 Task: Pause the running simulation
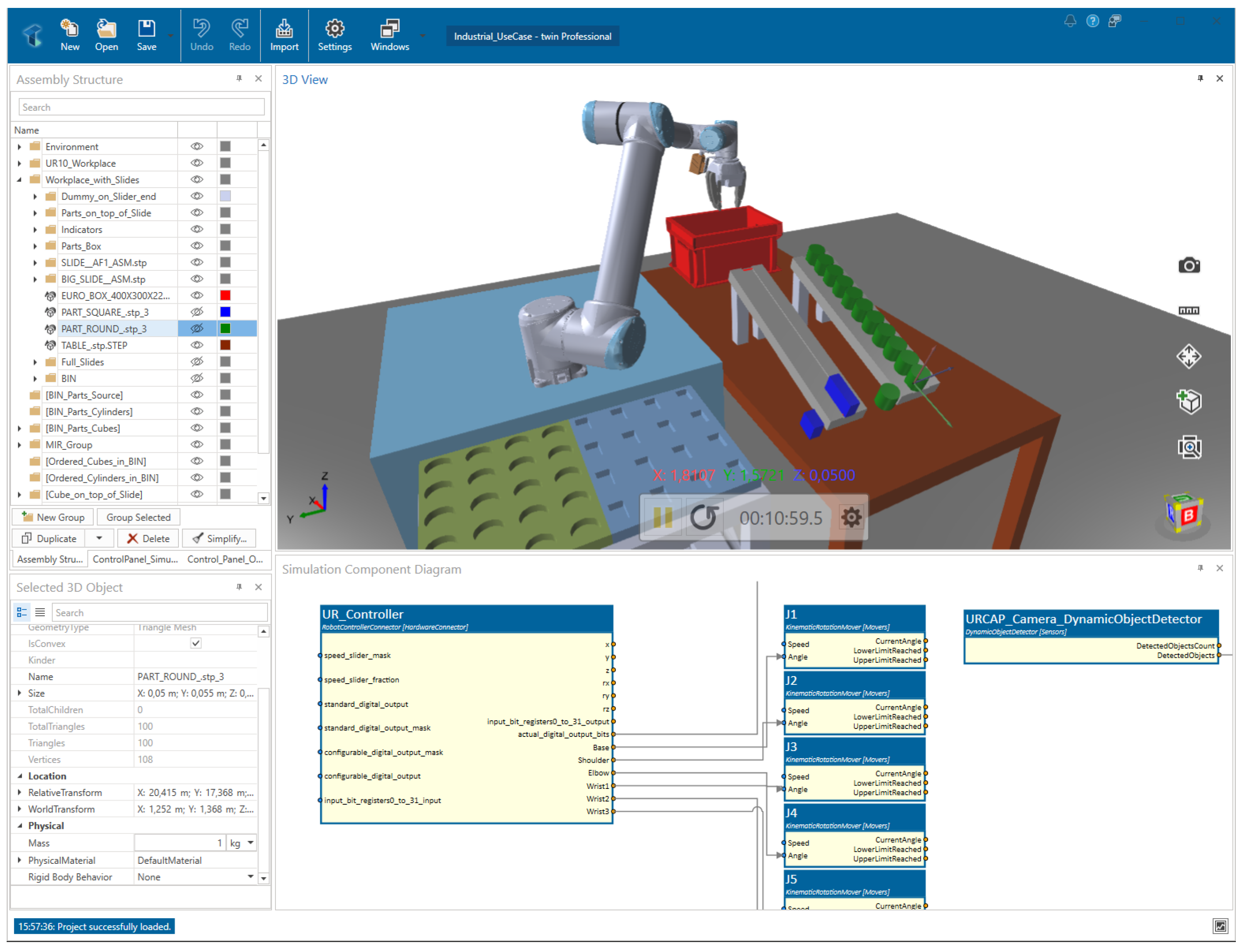pyautogui.click(x=663, y=517)
